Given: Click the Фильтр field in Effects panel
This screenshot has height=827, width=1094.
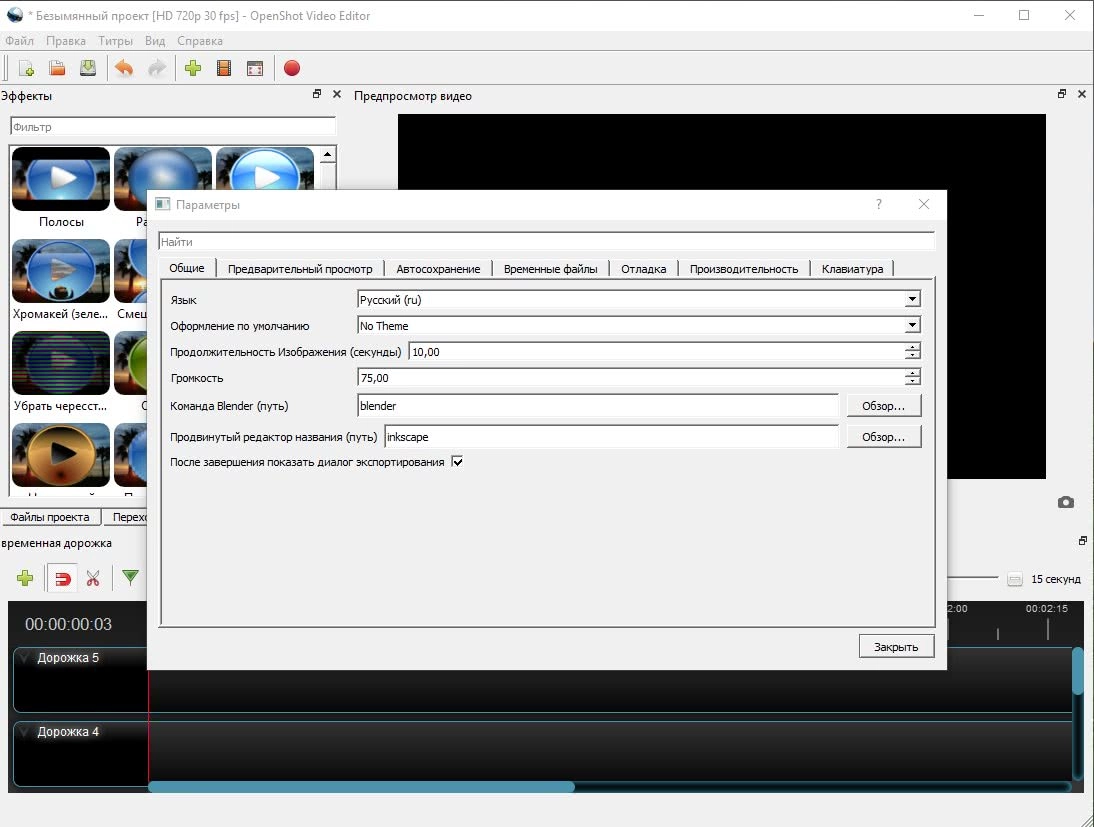Looking at the screenshot, I should (173, 126).
